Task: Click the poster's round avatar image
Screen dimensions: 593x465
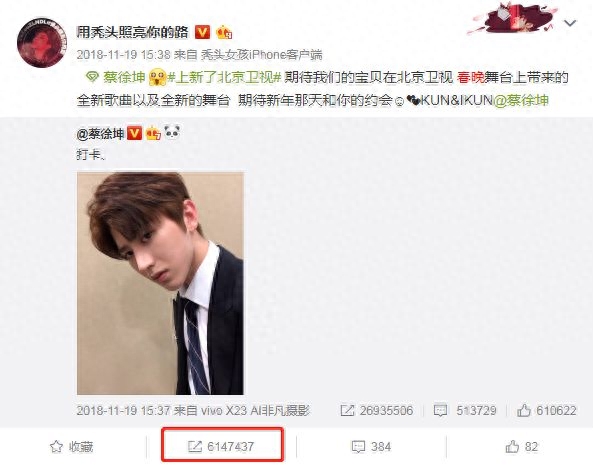Action: (x=42, y=42)
